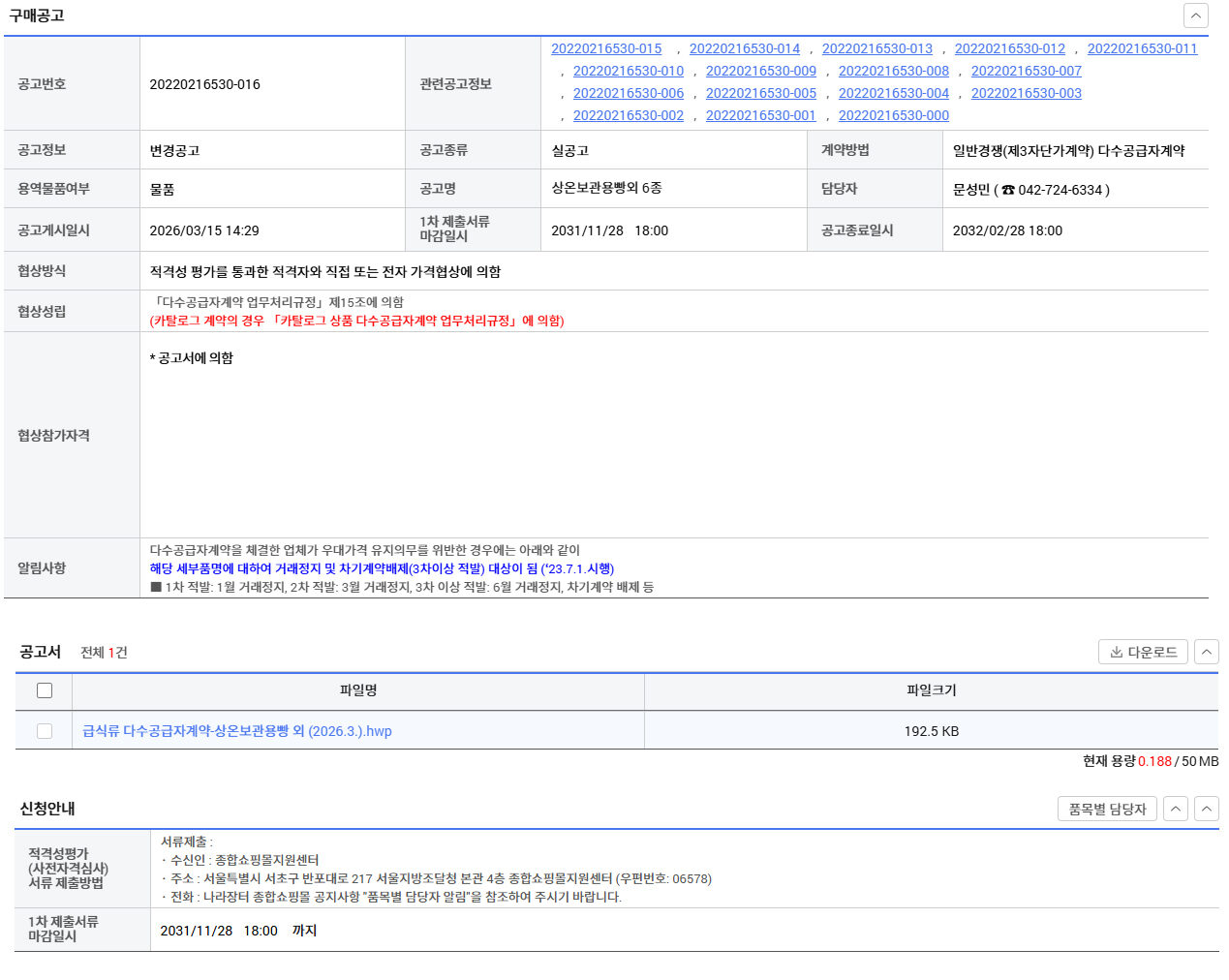The height and width of the screenshot is (980, 1229).
Task: Collapse 신청안내 using the rightmost chevron
Action: [1206, 809]
